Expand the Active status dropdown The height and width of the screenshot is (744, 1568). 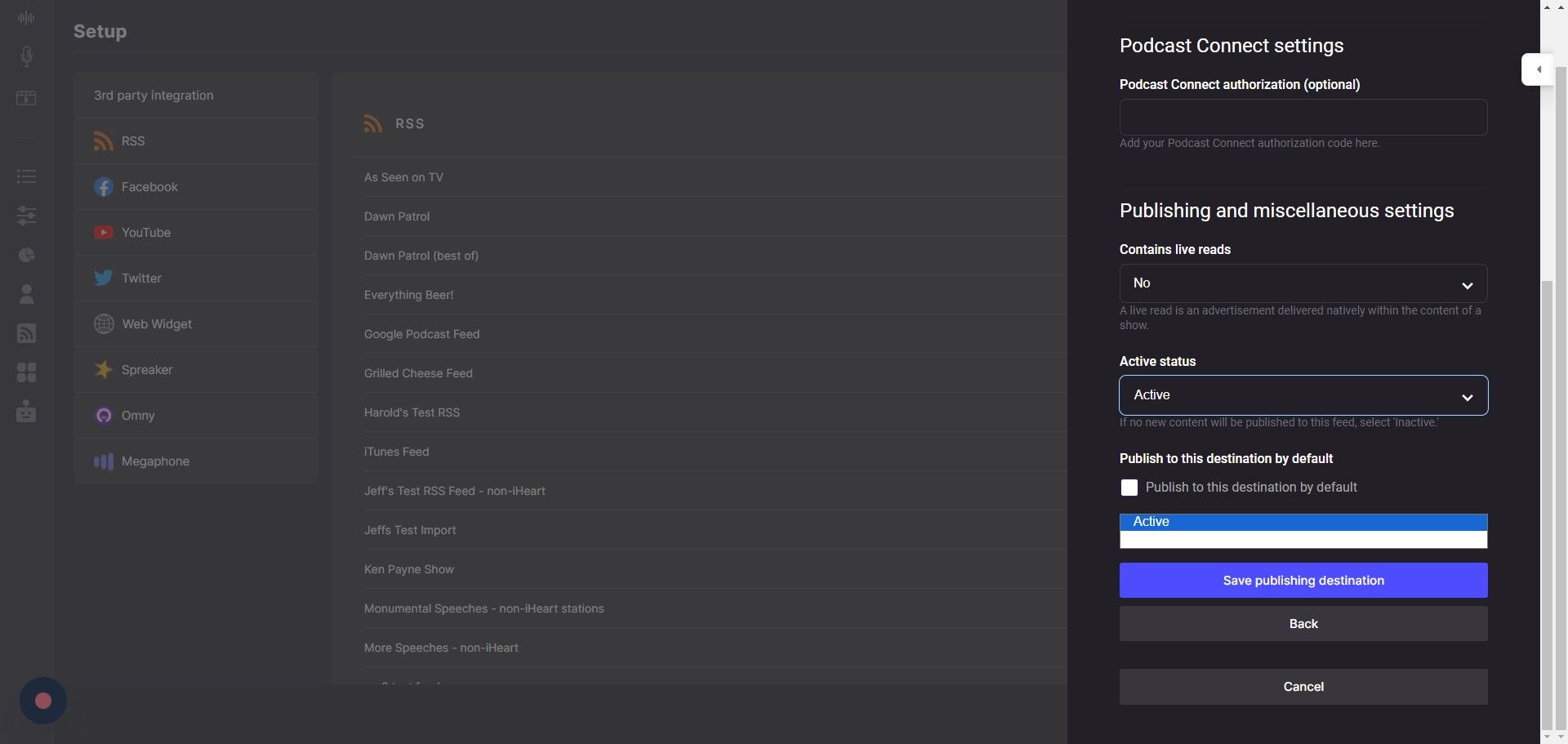point(1303,395)
